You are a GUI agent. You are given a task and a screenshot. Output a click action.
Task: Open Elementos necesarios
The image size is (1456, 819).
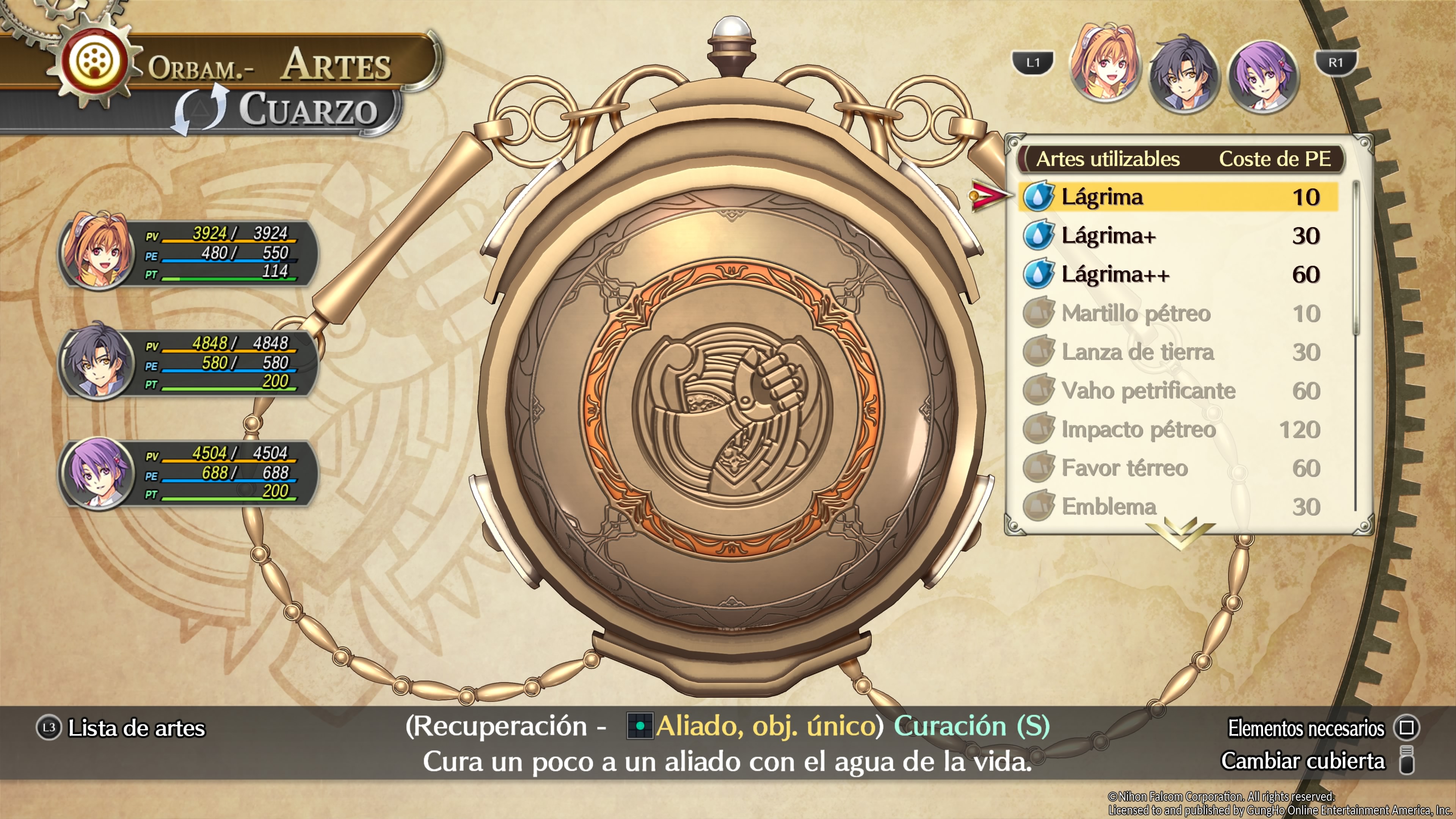click(1306, 728)
